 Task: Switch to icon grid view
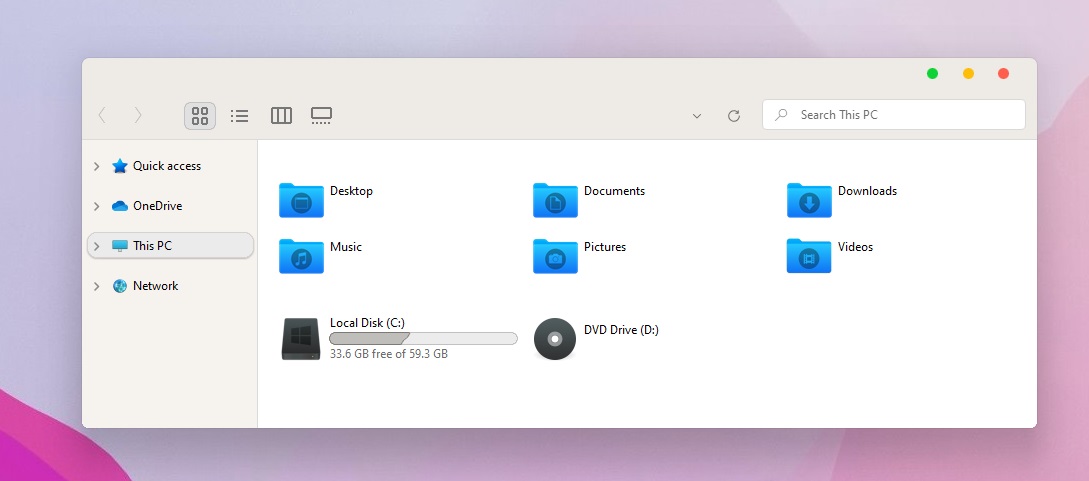coord(200,116)
